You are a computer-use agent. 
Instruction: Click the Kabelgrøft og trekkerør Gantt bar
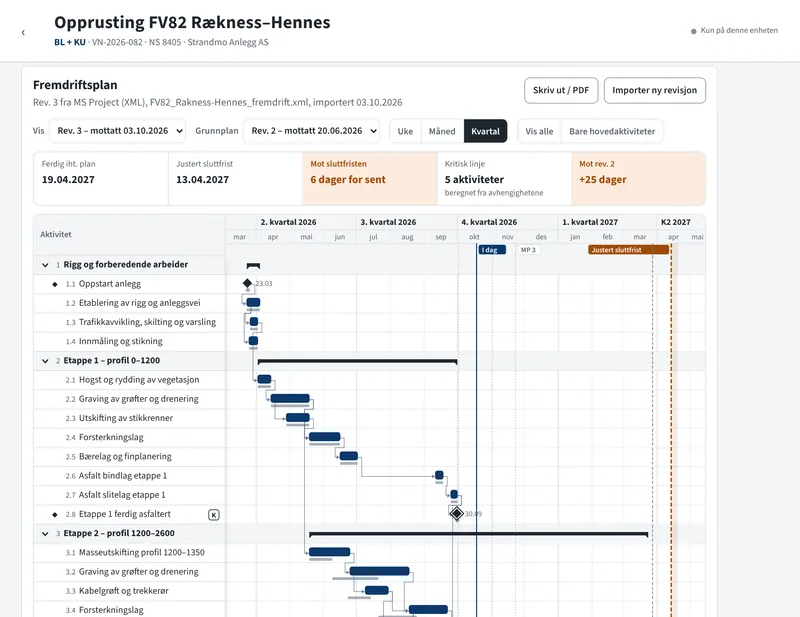(377, 590)
